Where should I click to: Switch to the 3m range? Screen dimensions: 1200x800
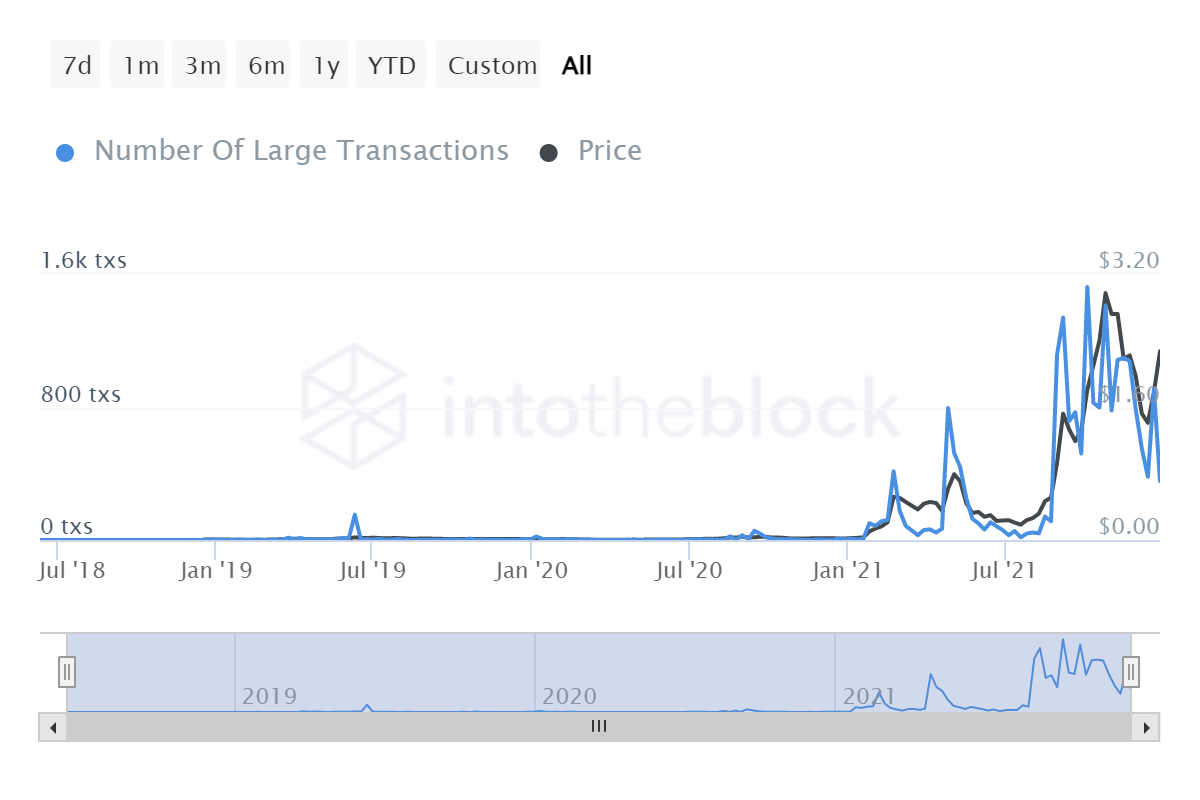pyautogui.click(x=202, y=66)
